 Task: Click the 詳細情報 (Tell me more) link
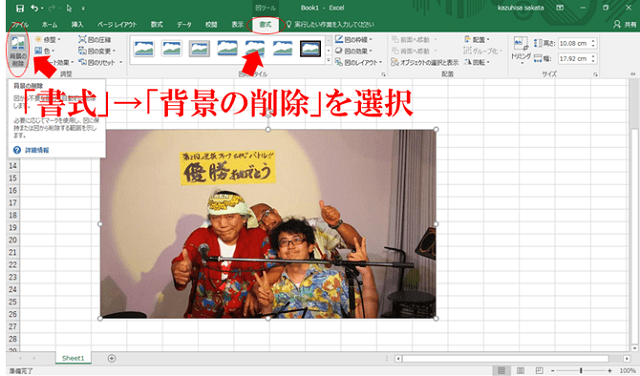tap(37, 150)
